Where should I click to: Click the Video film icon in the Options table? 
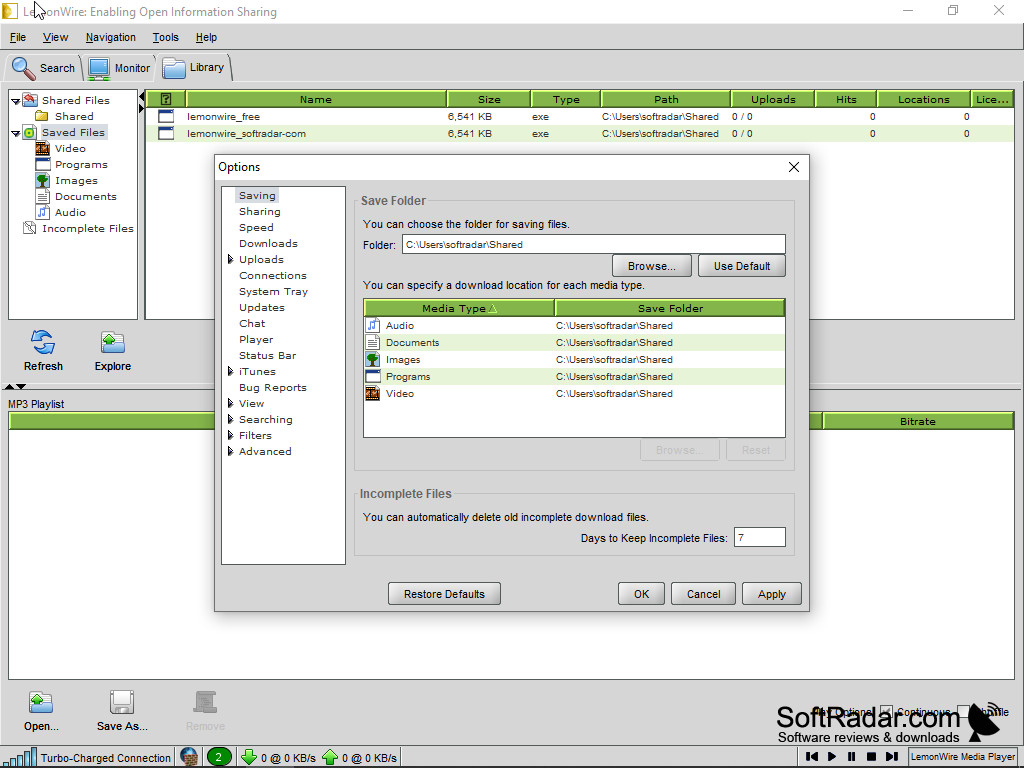[372, 393]
